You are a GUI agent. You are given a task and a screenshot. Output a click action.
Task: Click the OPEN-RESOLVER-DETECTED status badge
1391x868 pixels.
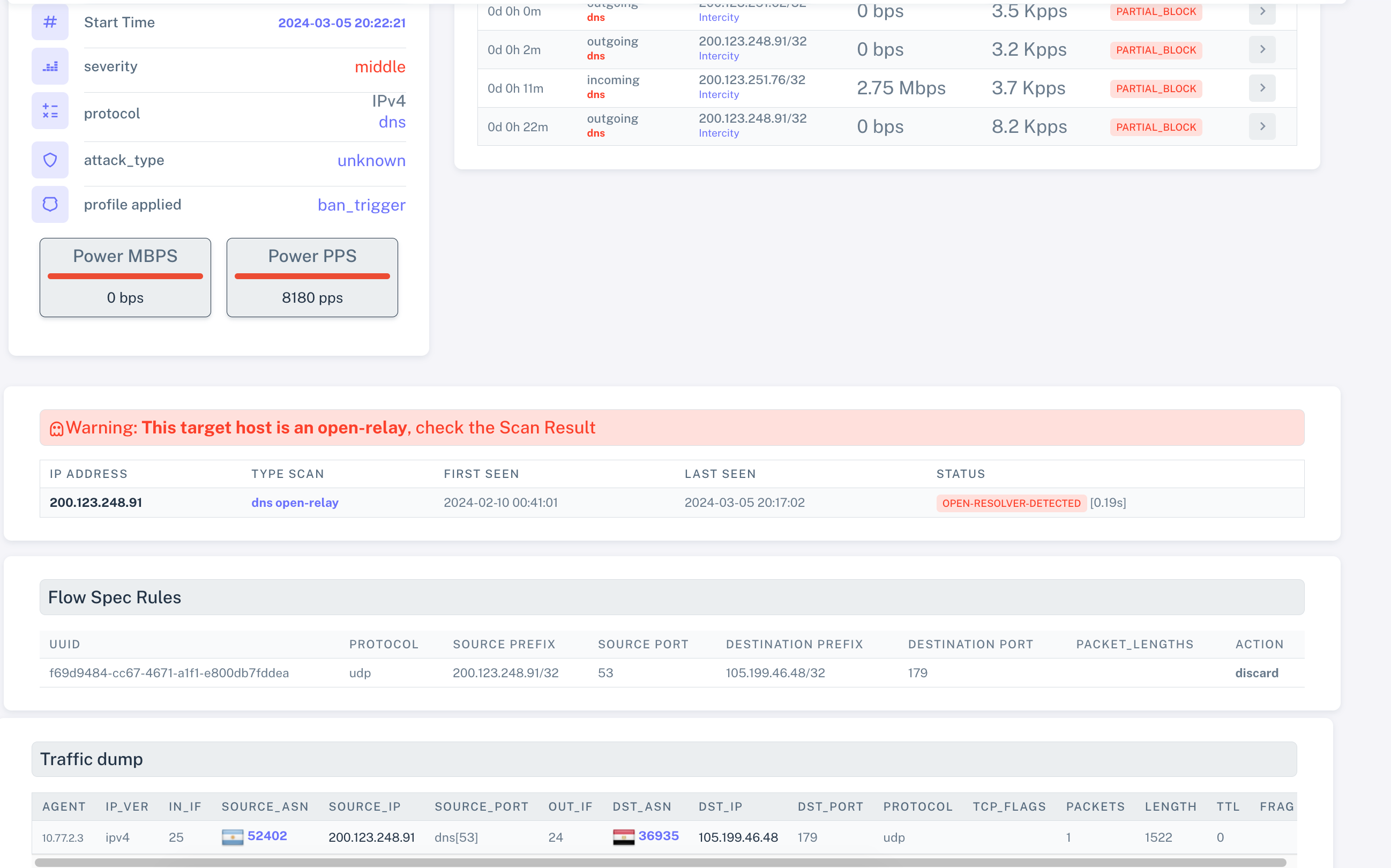pos(1011,504)
